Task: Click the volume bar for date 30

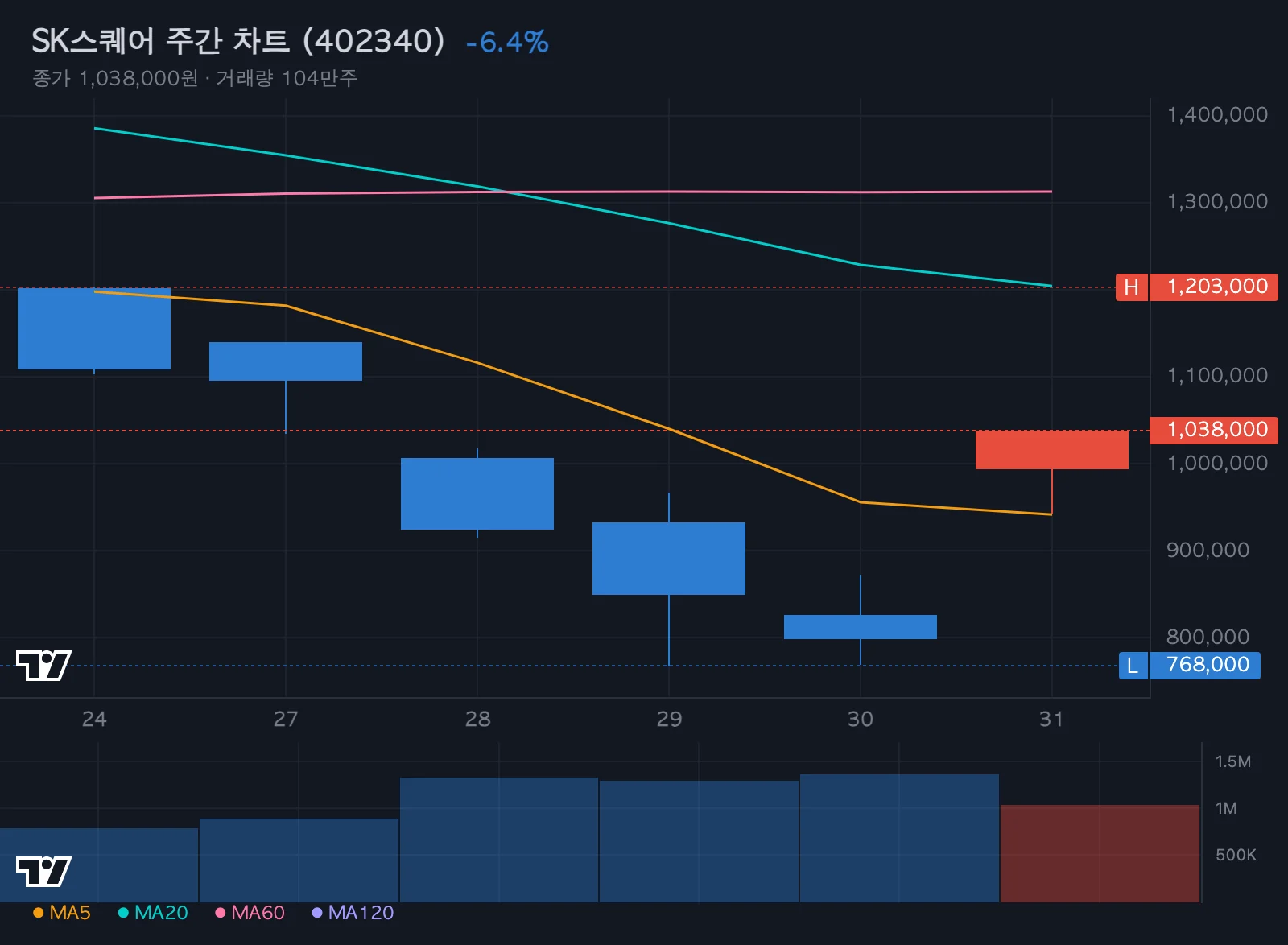Action: click(x=899, y=838)
